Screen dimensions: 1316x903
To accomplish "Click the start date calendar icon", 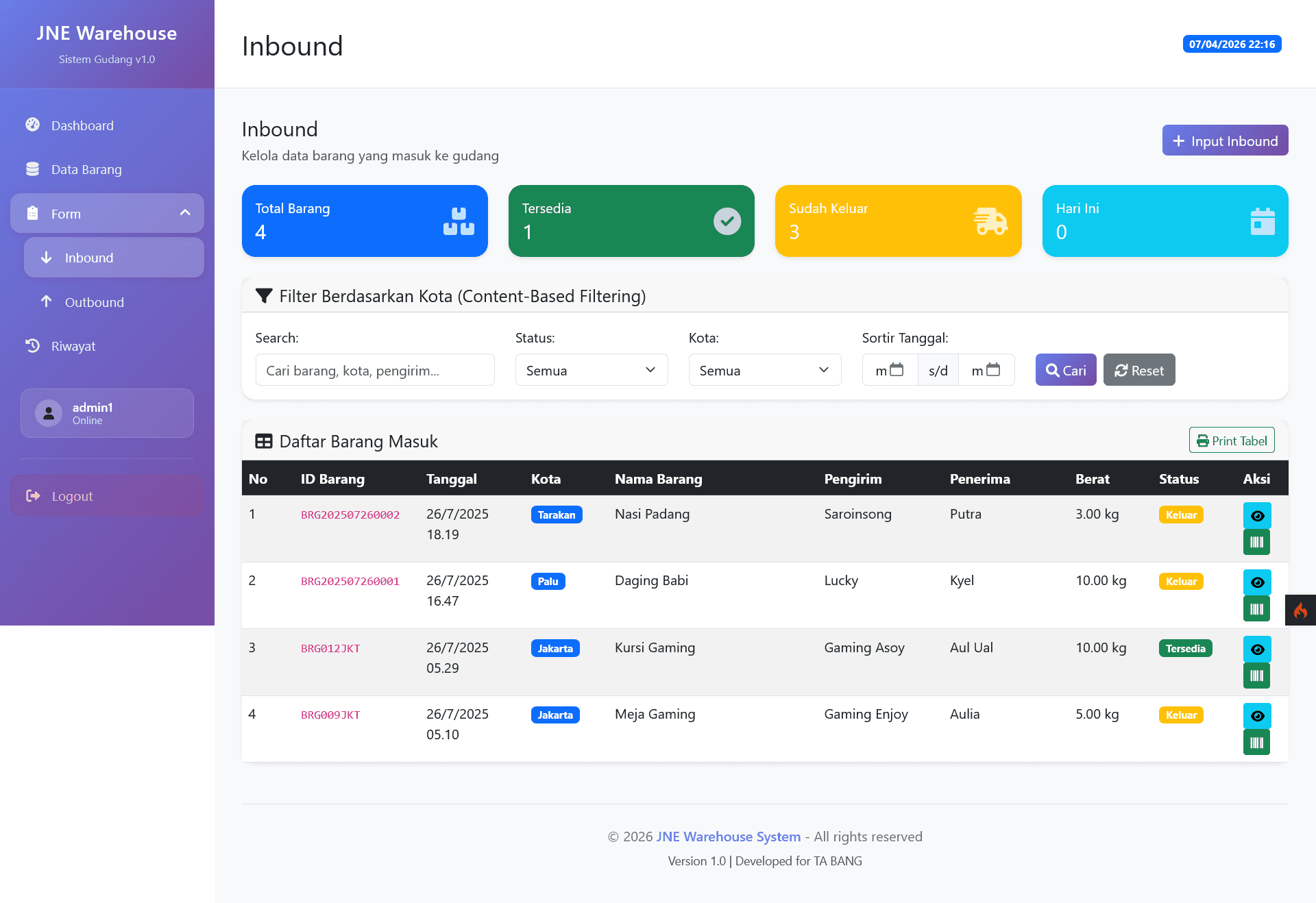I will tap(897, 370).
